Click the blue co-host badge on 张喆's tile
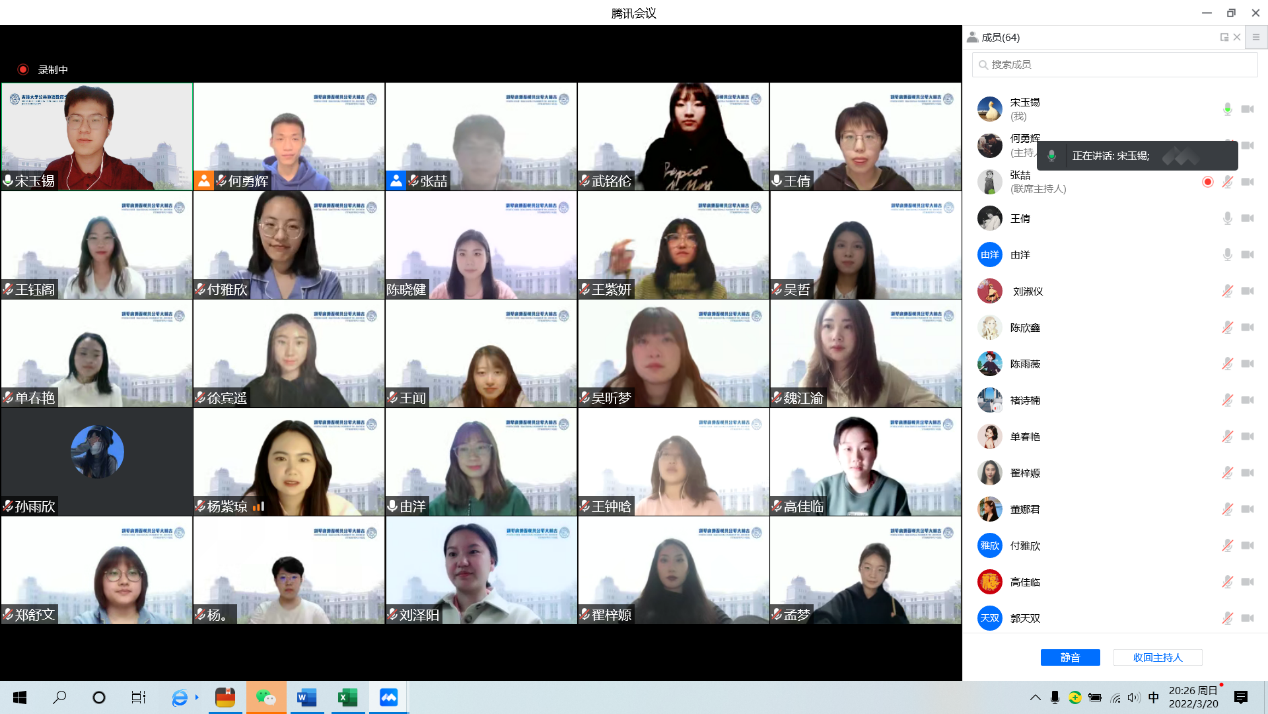 (x=396, y=181)
